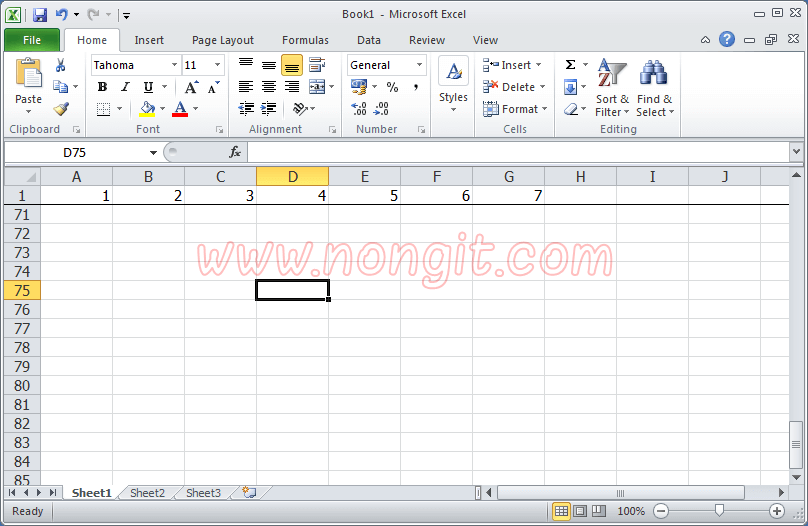Apply top vertical alignment
The image size is (808, 526).
246,65
